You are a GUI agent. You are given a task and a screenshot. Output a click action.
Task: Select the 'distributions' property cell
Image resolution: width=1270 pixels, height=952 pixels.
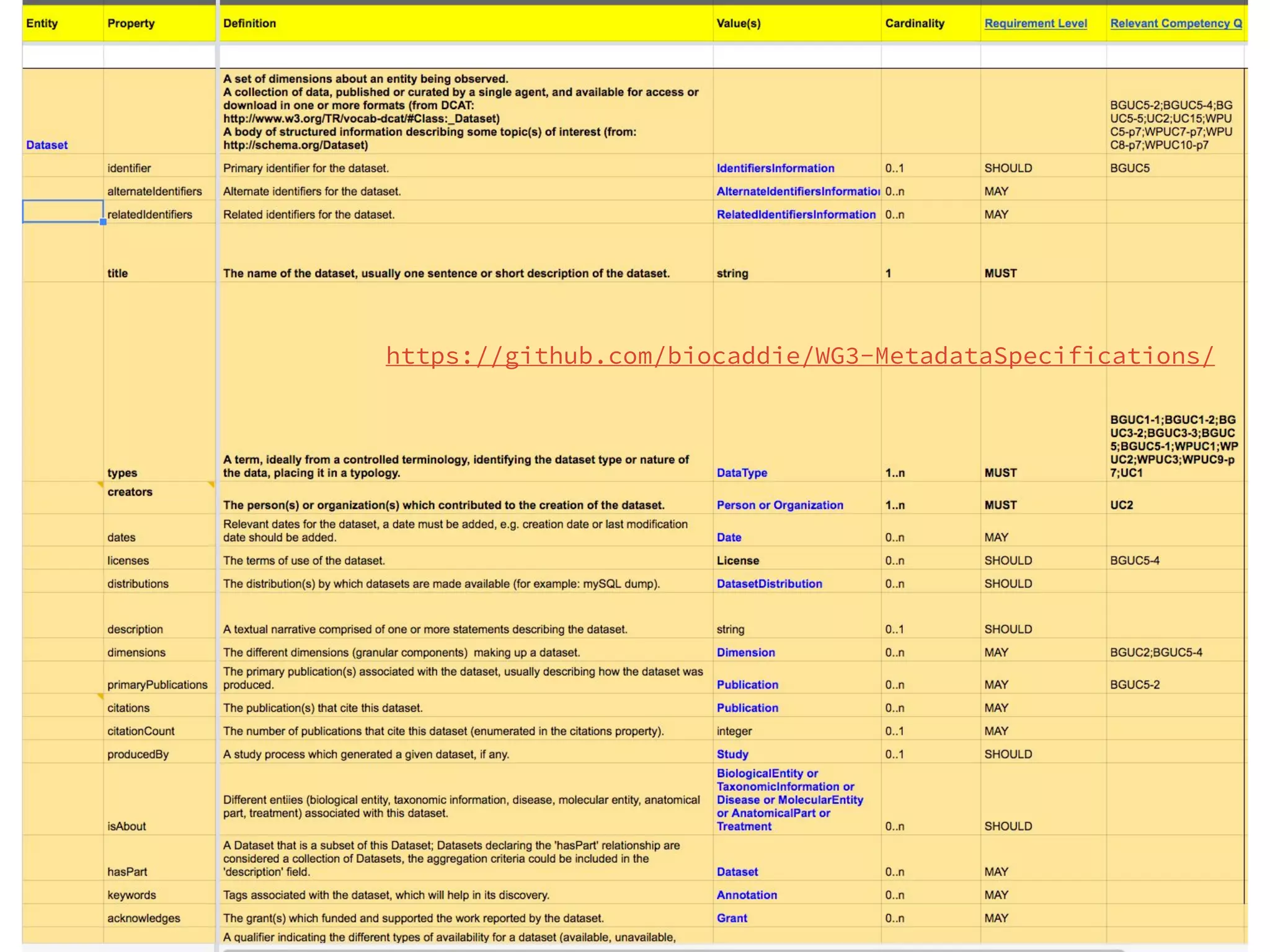click(159, 581)
